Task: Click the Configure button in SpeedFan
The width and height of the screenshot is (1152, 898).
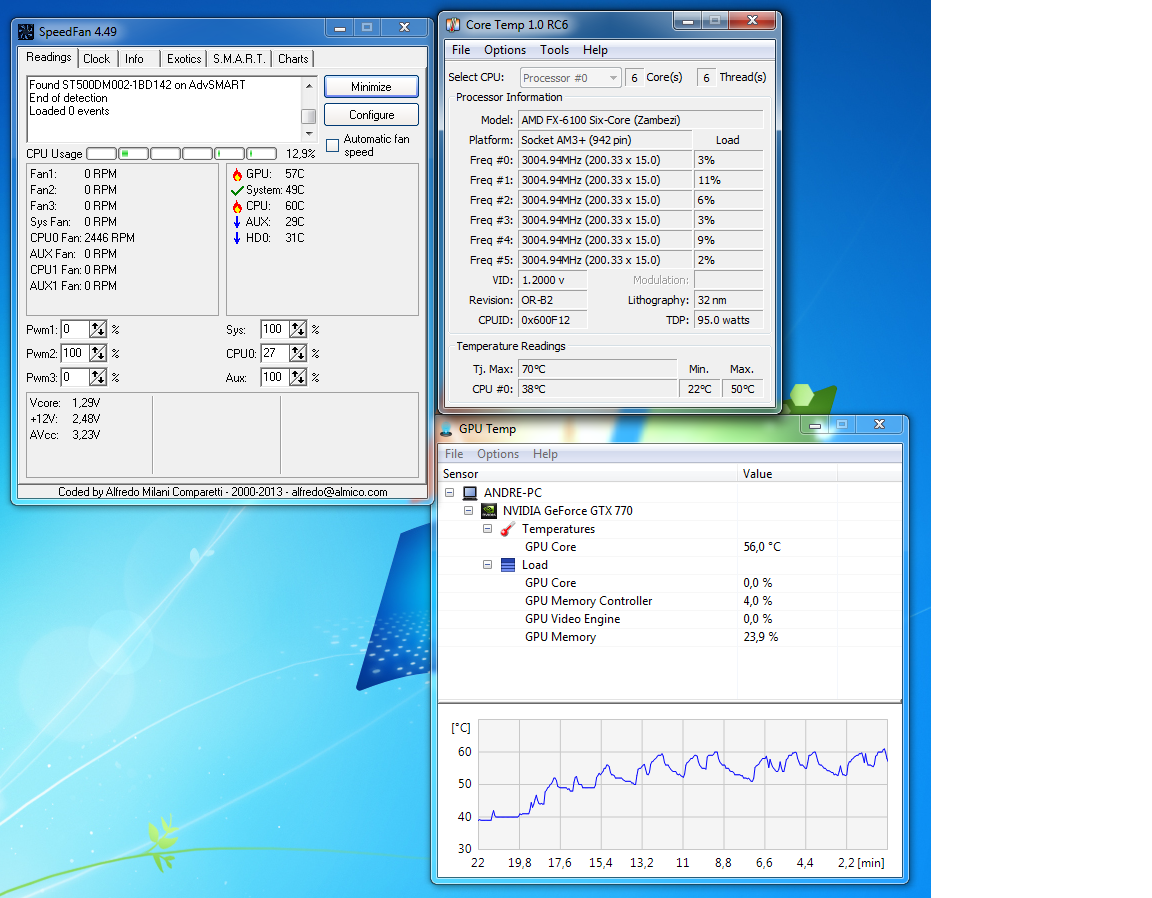Action: click(x=371, y=115)
